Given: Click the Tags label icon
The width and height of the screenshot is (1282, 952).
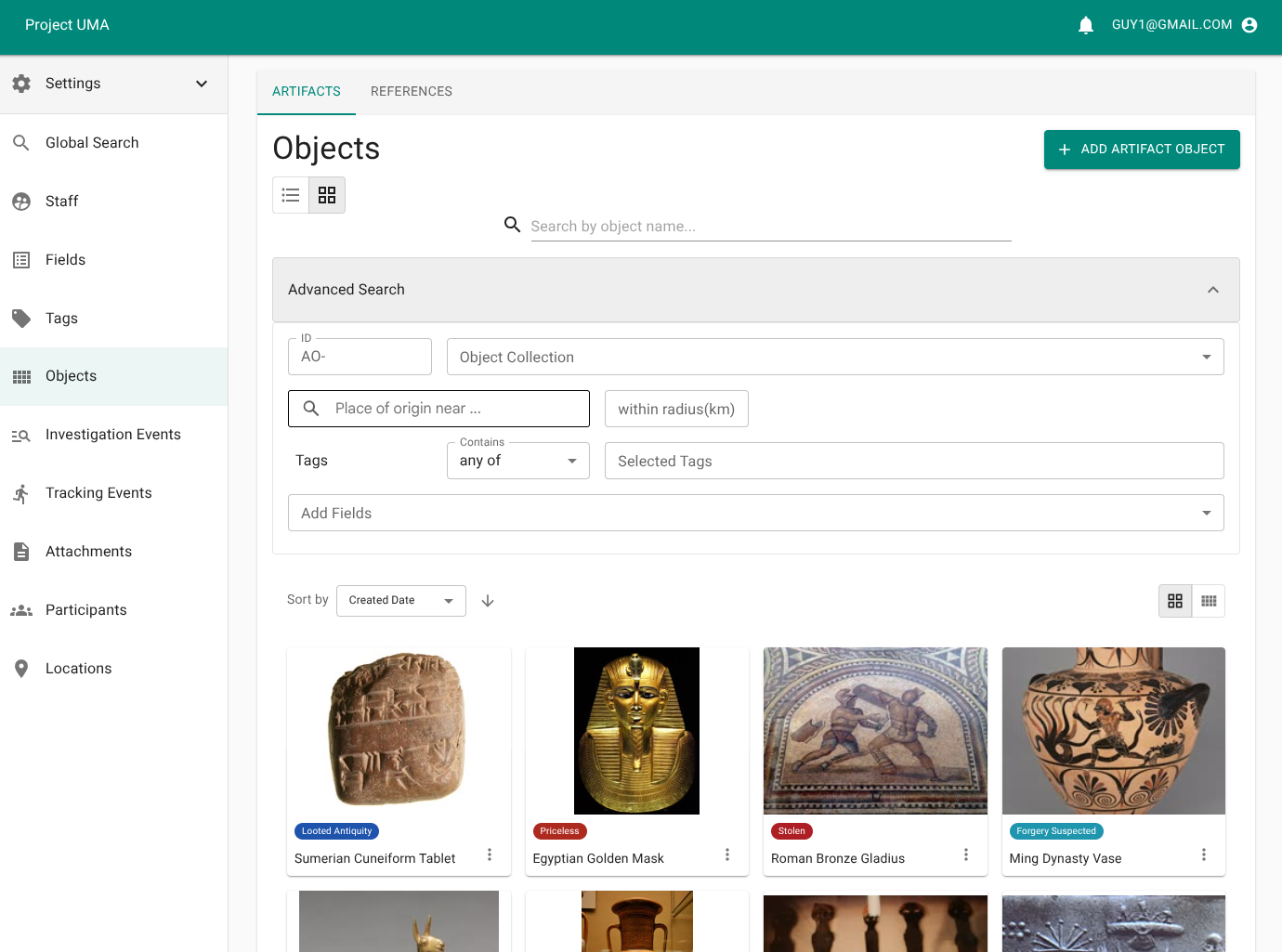Looking at the screenshot, I should (21, 319).
